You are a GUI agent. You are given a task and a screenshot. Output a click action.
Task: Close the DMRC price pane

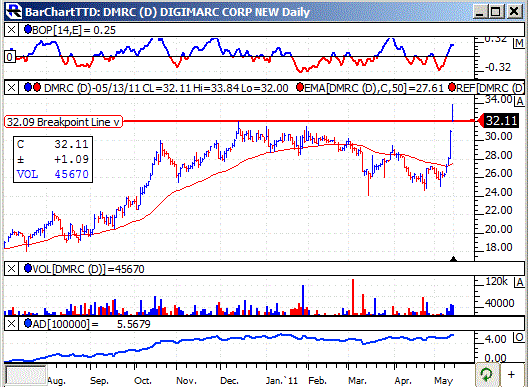tap(11, 88)
